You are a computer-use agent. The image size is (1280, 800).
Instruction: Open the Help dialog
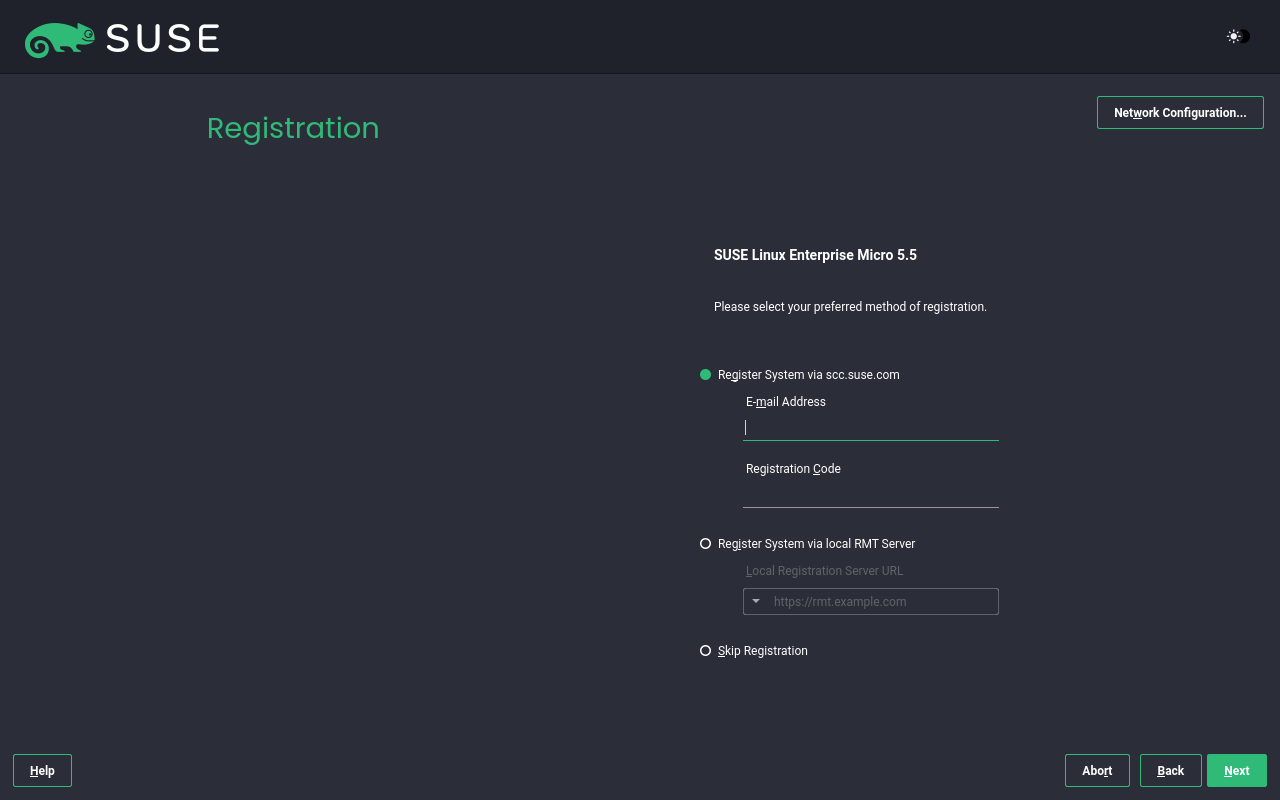coord(42,771)
